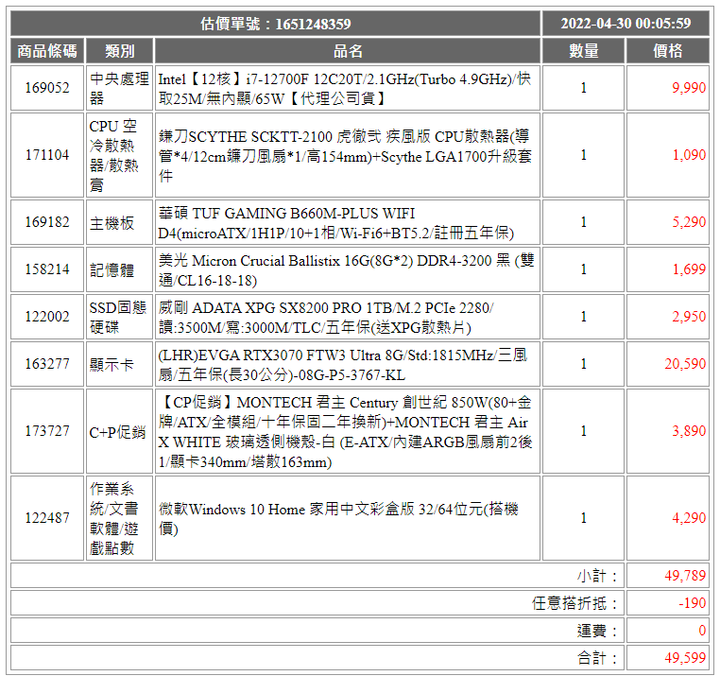Viewport: 720px width, 676px height.
Task: Click category cell CPU 空冷散熱器/散熱膏
Action: [119, 155]
